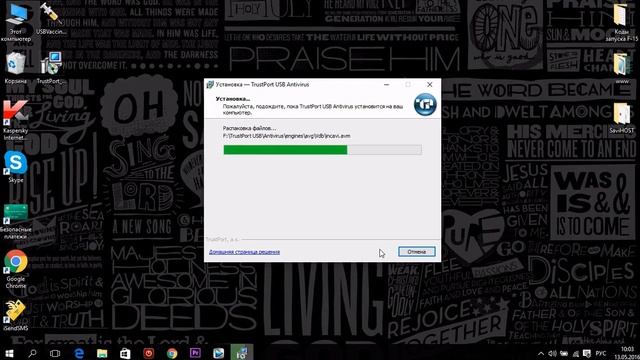Click the TrustPort logo in installer header

click(x=425, y=104)
